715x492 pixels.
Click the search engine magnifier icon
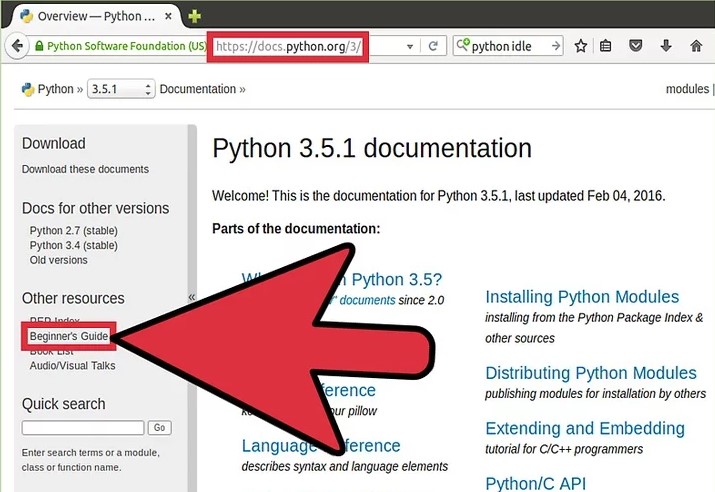(462, 45)
